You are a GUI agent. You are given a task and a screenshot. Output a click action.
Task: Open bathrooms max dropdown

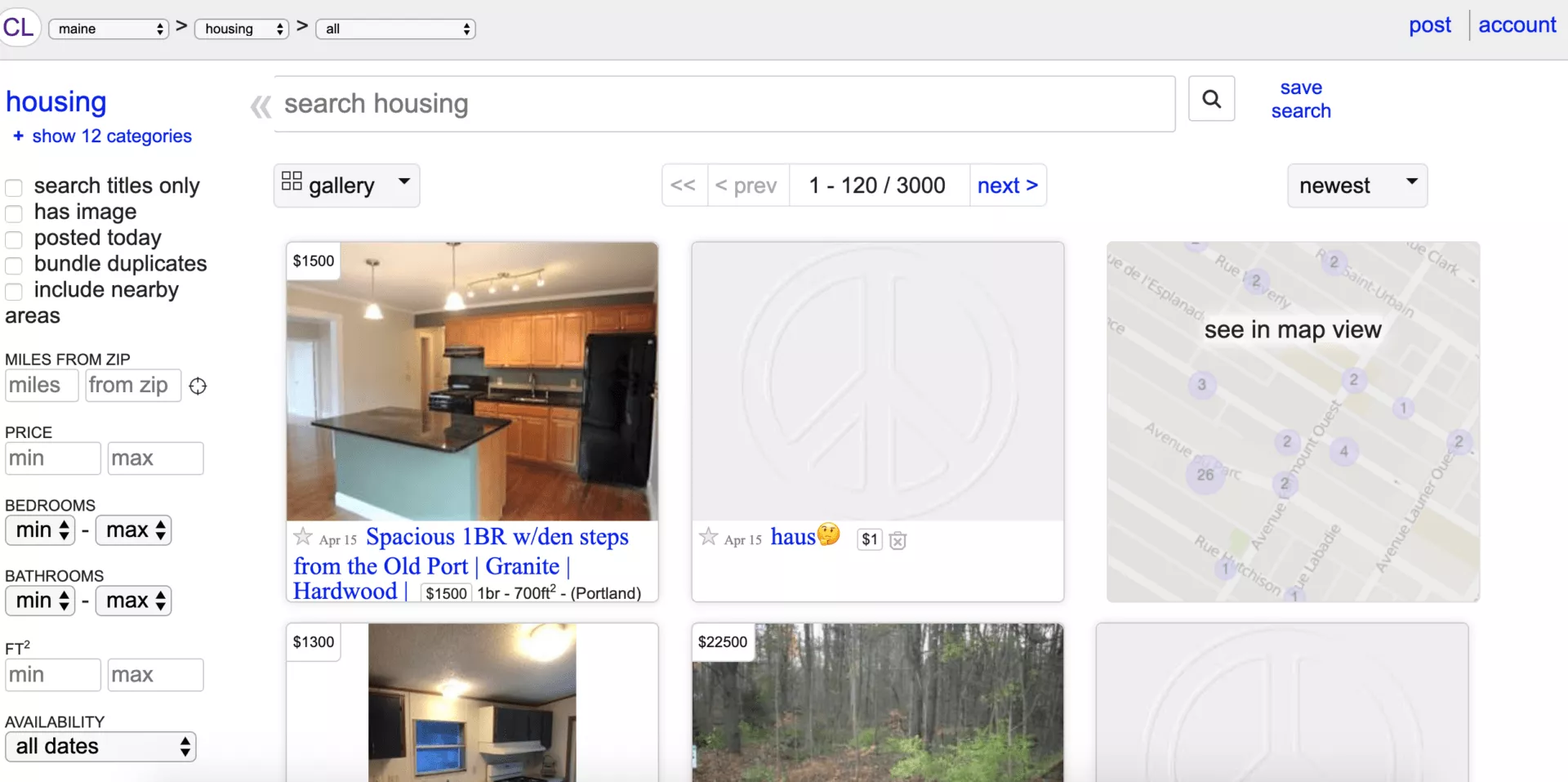pyautogui.click(x=134, y=601)
